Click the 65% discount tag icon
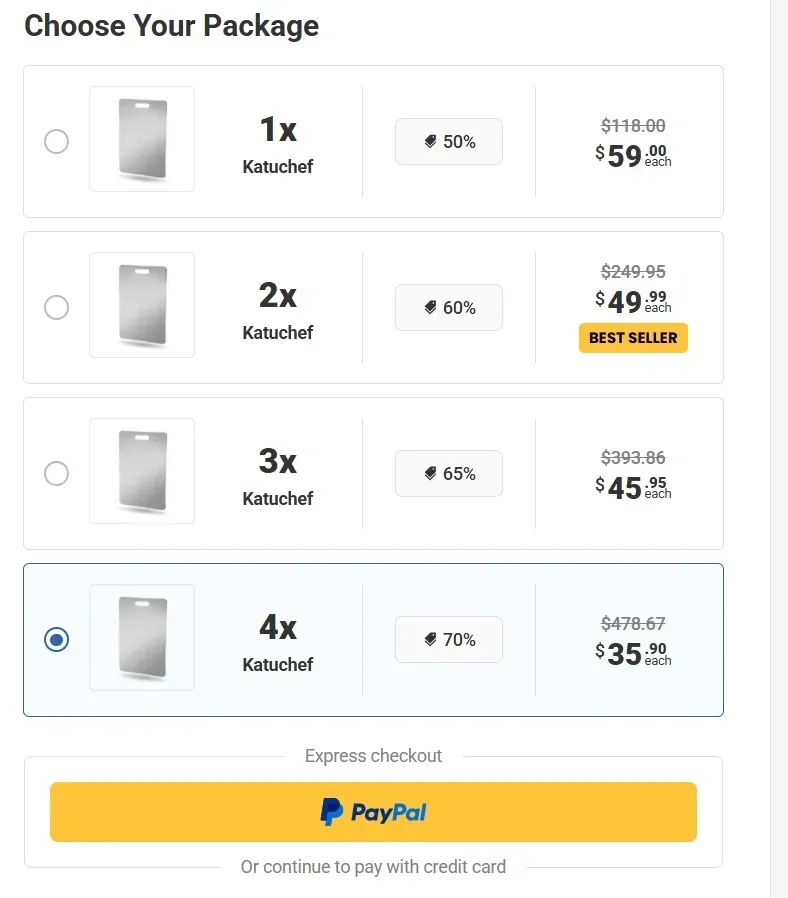The width and height of the screenshot is (788, 898). [431, 473]
